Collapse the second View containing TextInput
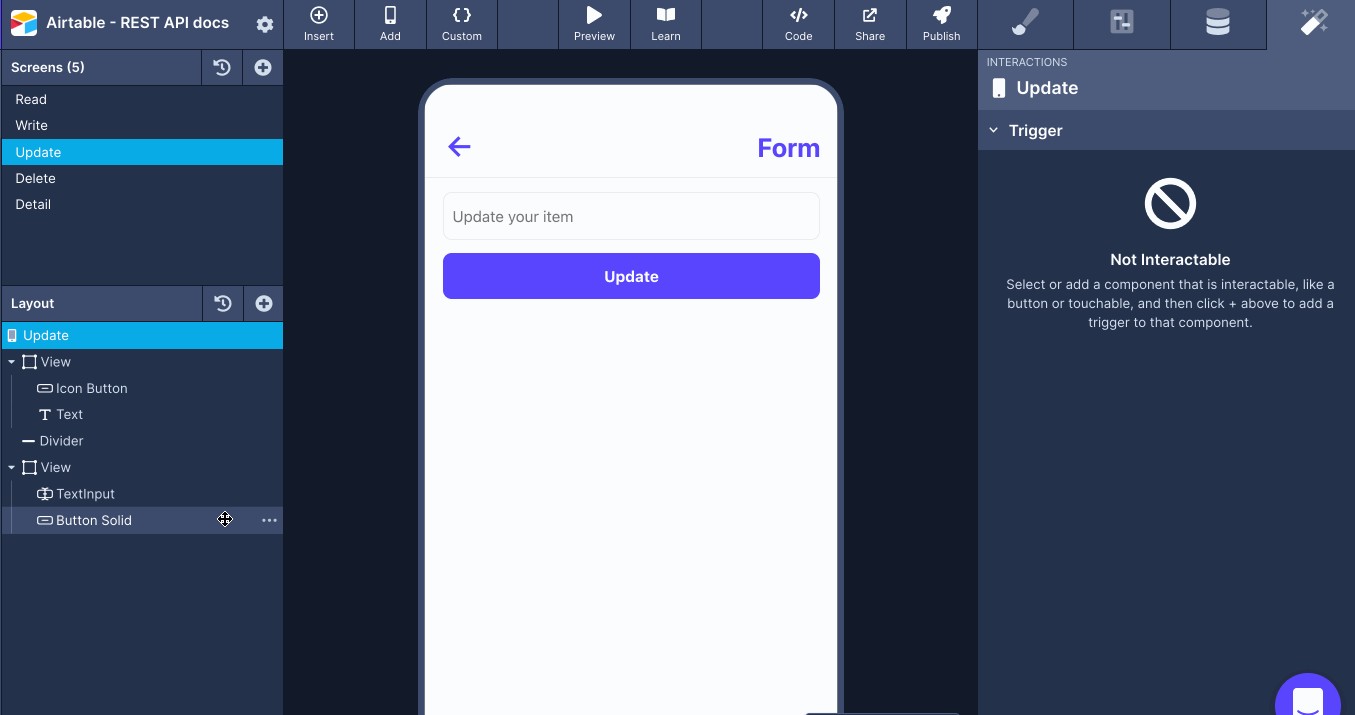This screenshot has width=1355, height=715. coord(12,467)
